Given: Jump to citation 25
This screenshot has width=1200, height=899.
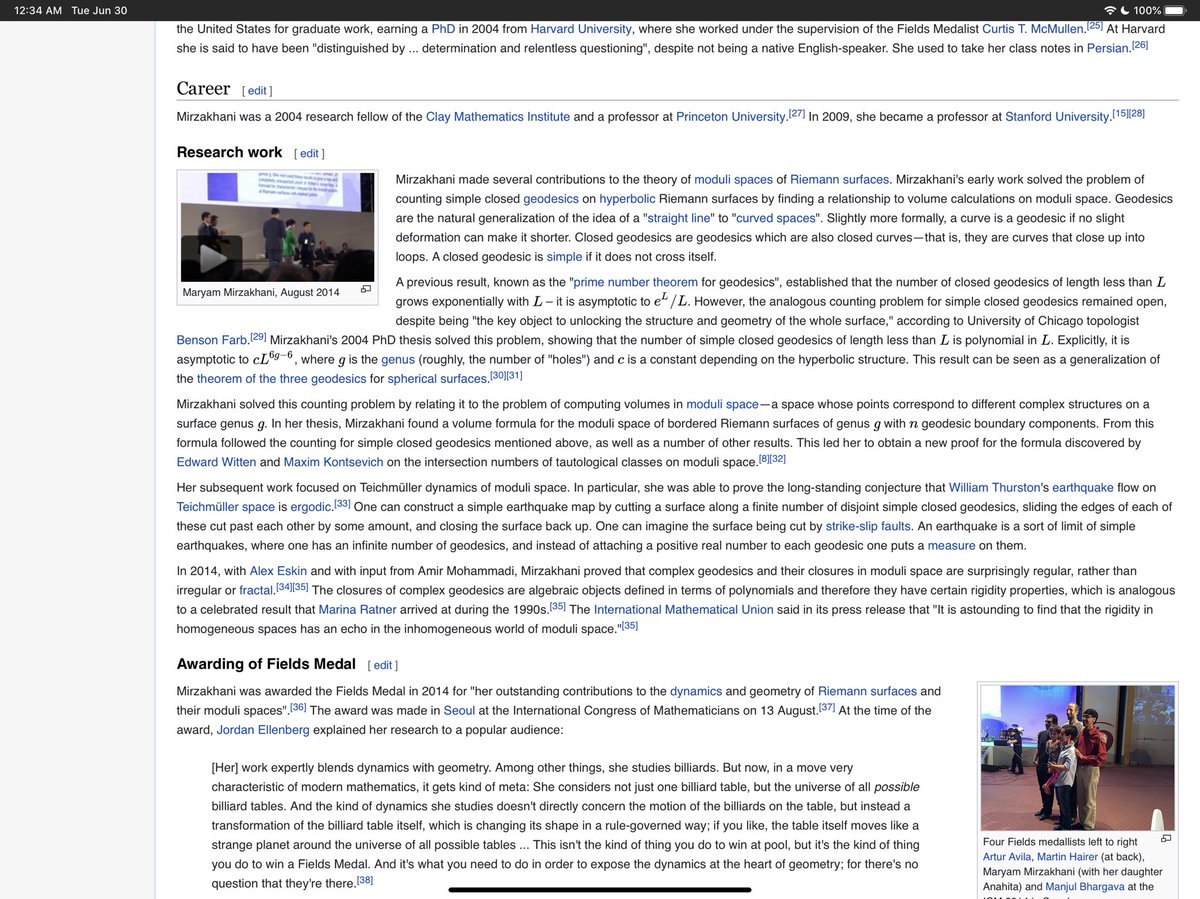Looking at the screenshot, I should click(x=1095, y=25).
